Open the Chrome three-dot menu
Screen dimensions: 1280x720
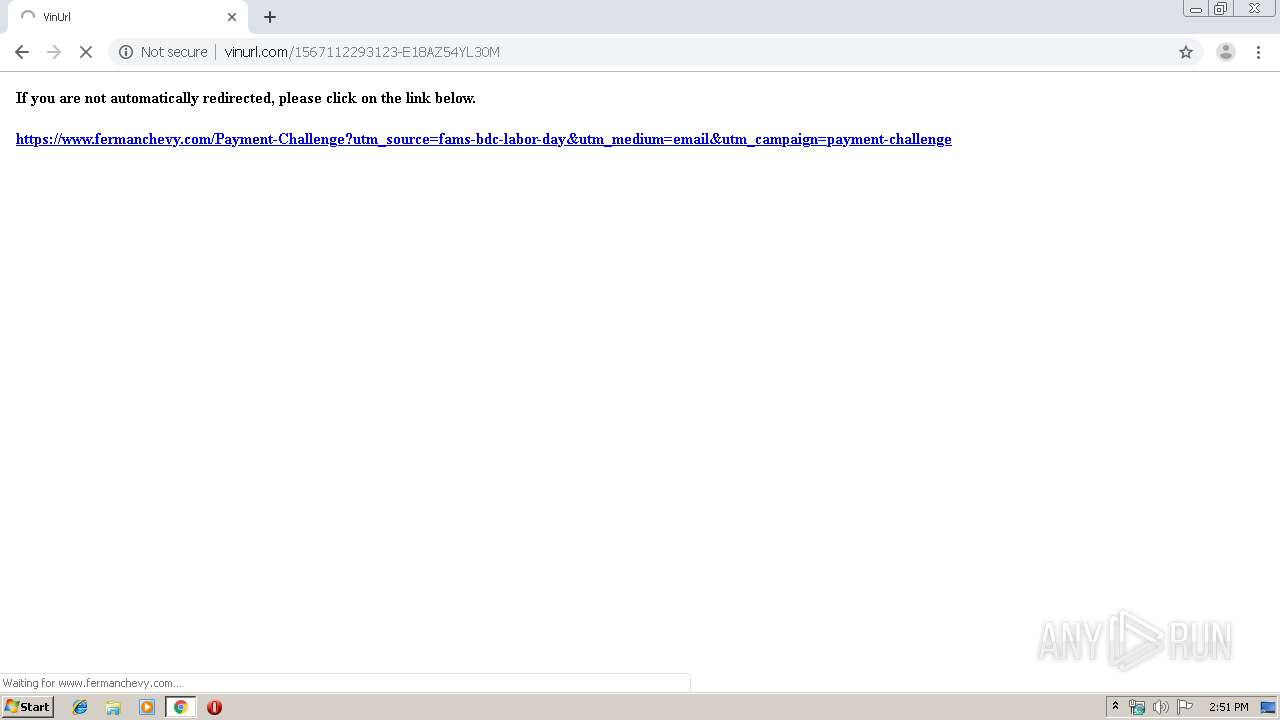coord(1258,52)
